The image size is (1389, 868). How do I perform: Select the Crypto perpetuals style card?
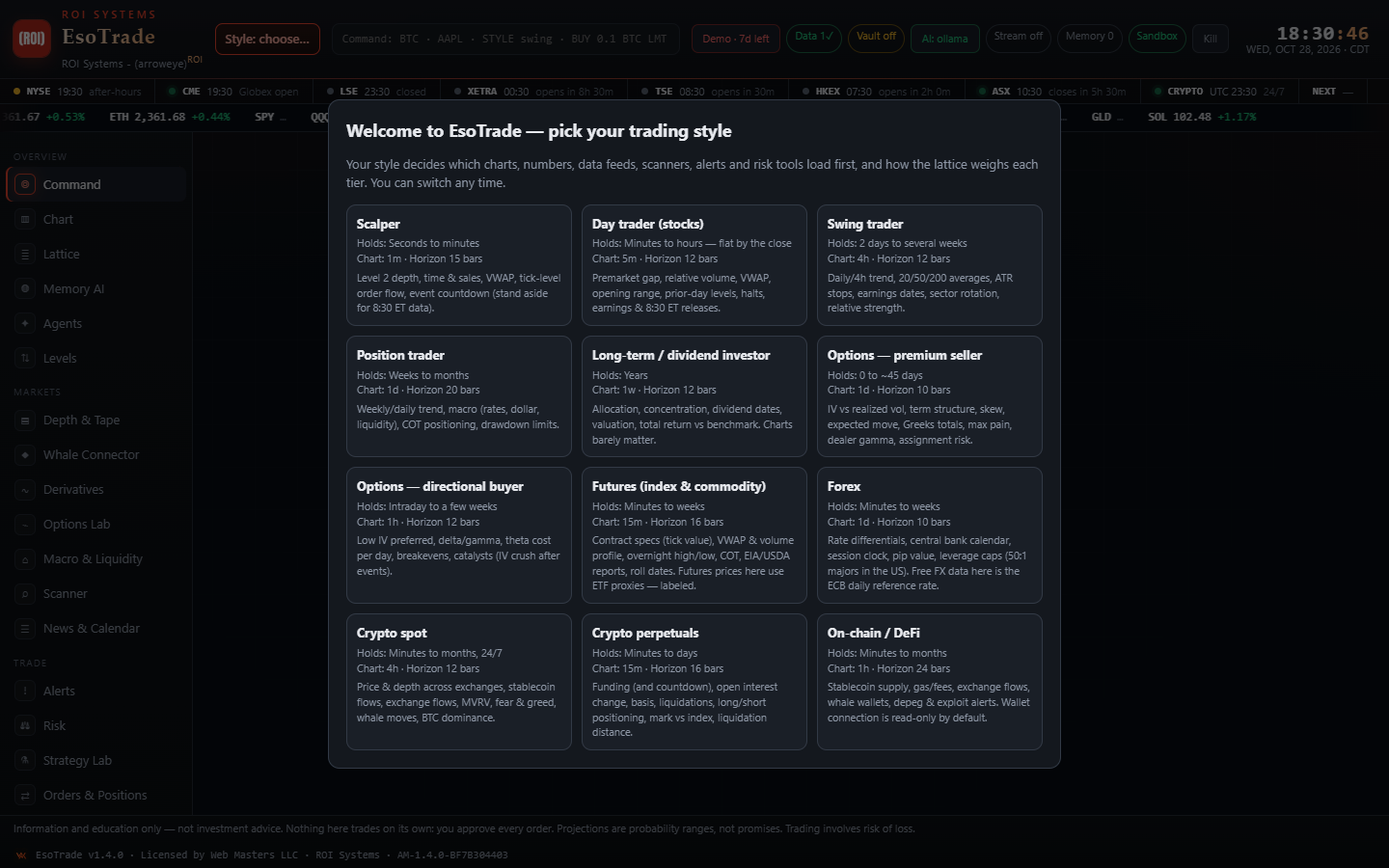pyautogui.click(x=694, y=682)
